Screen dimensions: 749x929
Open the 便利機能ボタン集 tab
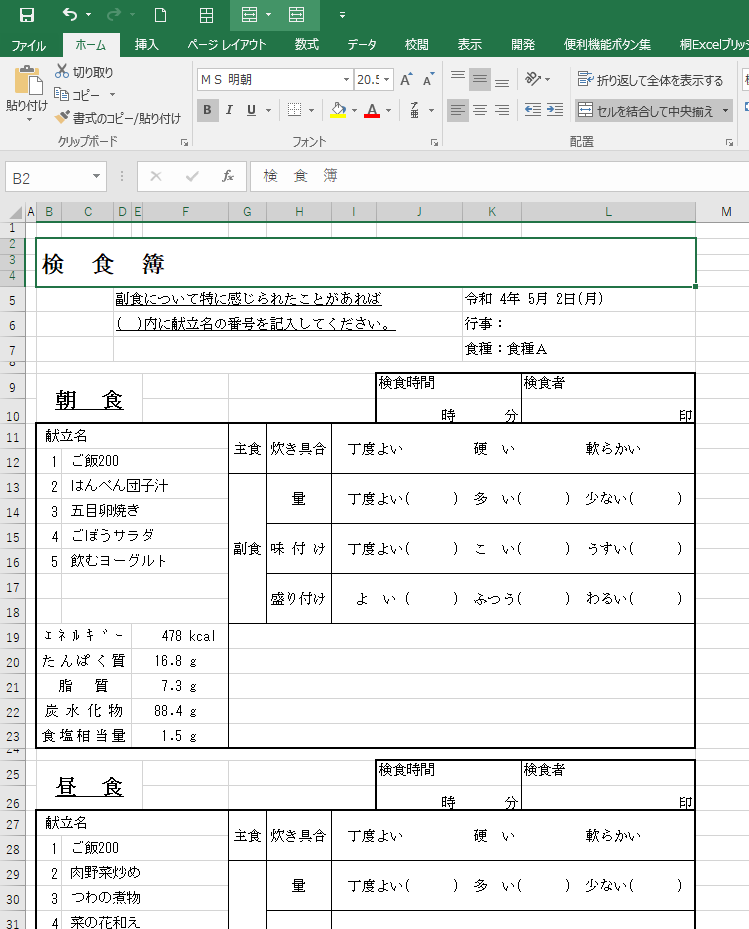pyautogui.click(x=607, y=45)
